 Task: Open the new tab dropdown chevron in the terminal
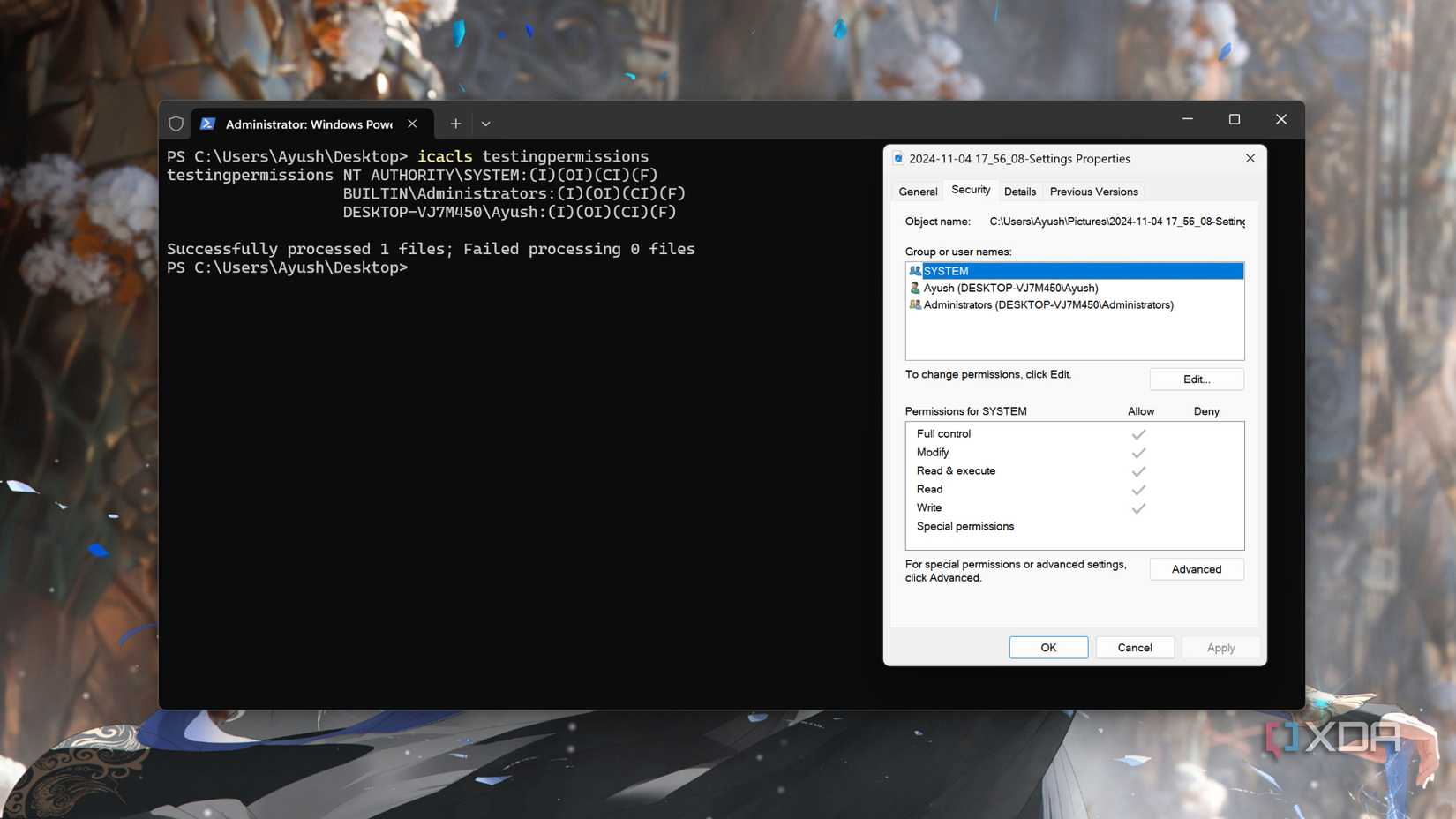point(486,124)
